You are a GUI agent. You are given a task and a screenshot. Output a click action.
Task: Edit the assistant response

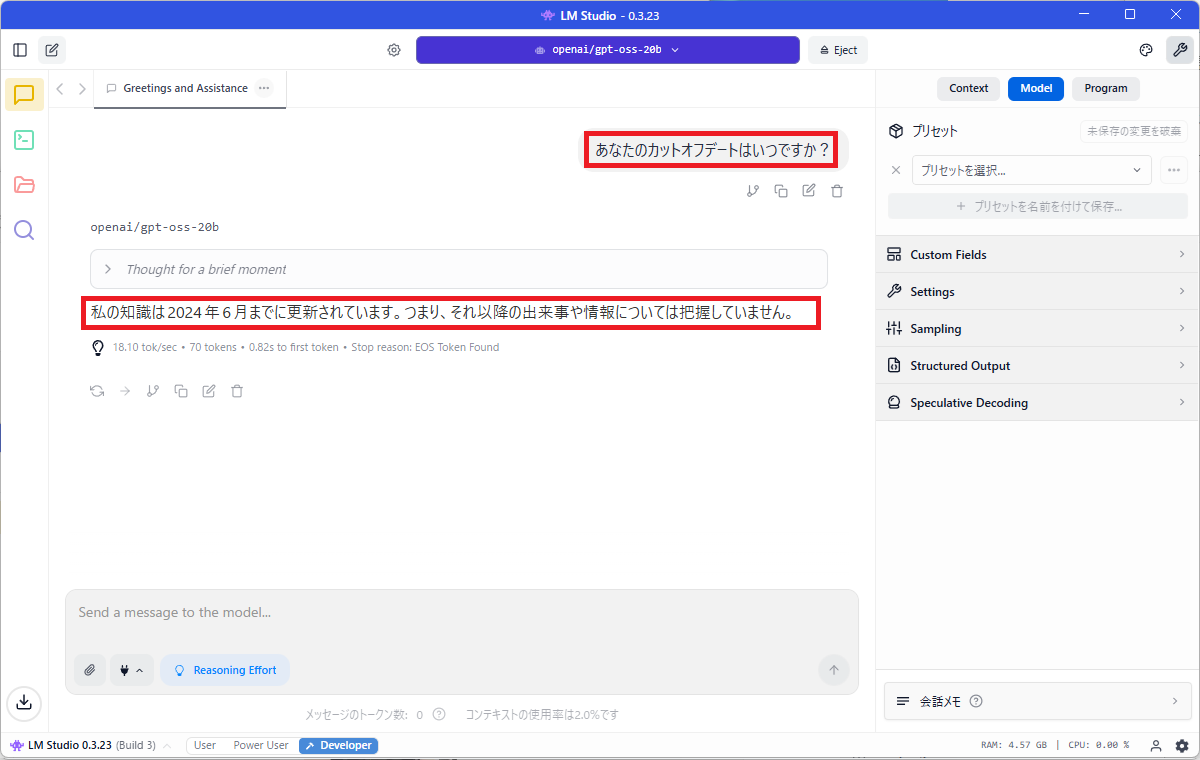pyautogui.click(x=209, y=391)
